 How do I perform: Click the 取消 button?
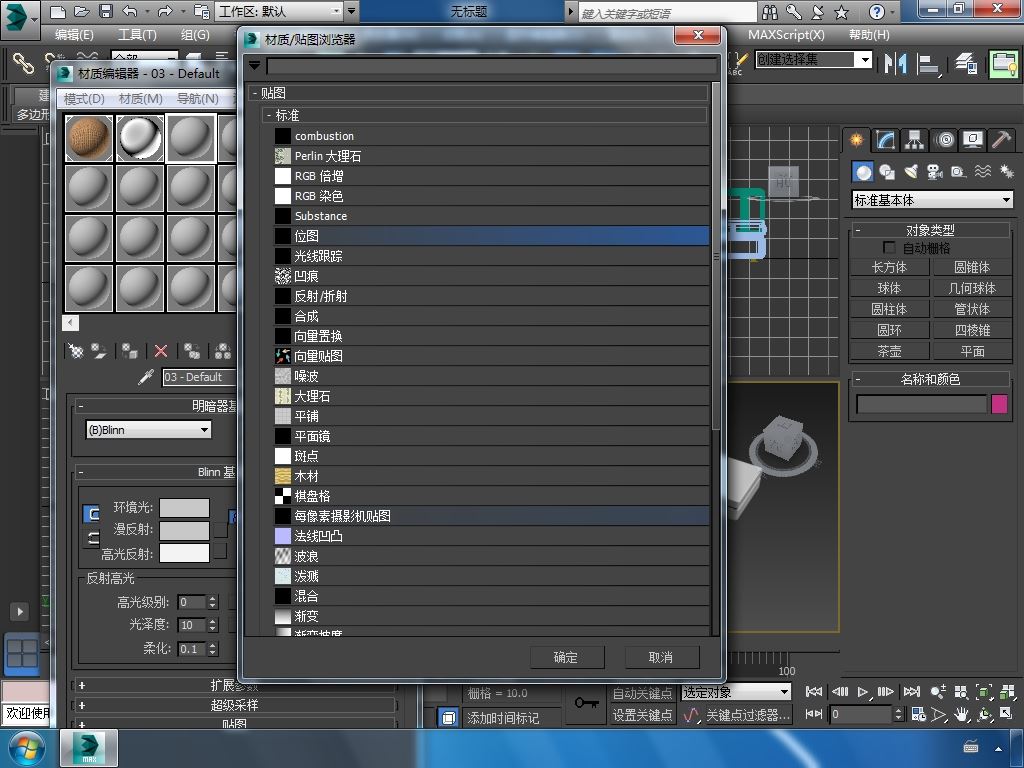tap(661, 657)
